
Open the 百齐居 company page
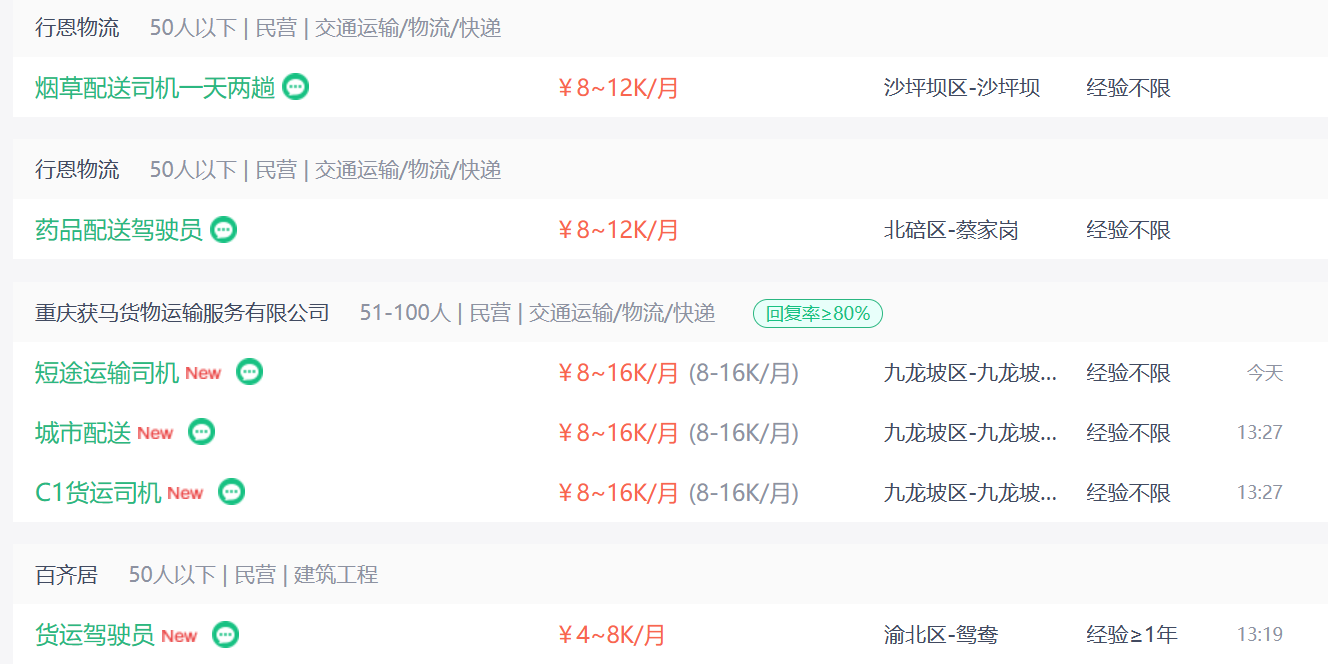66,575
